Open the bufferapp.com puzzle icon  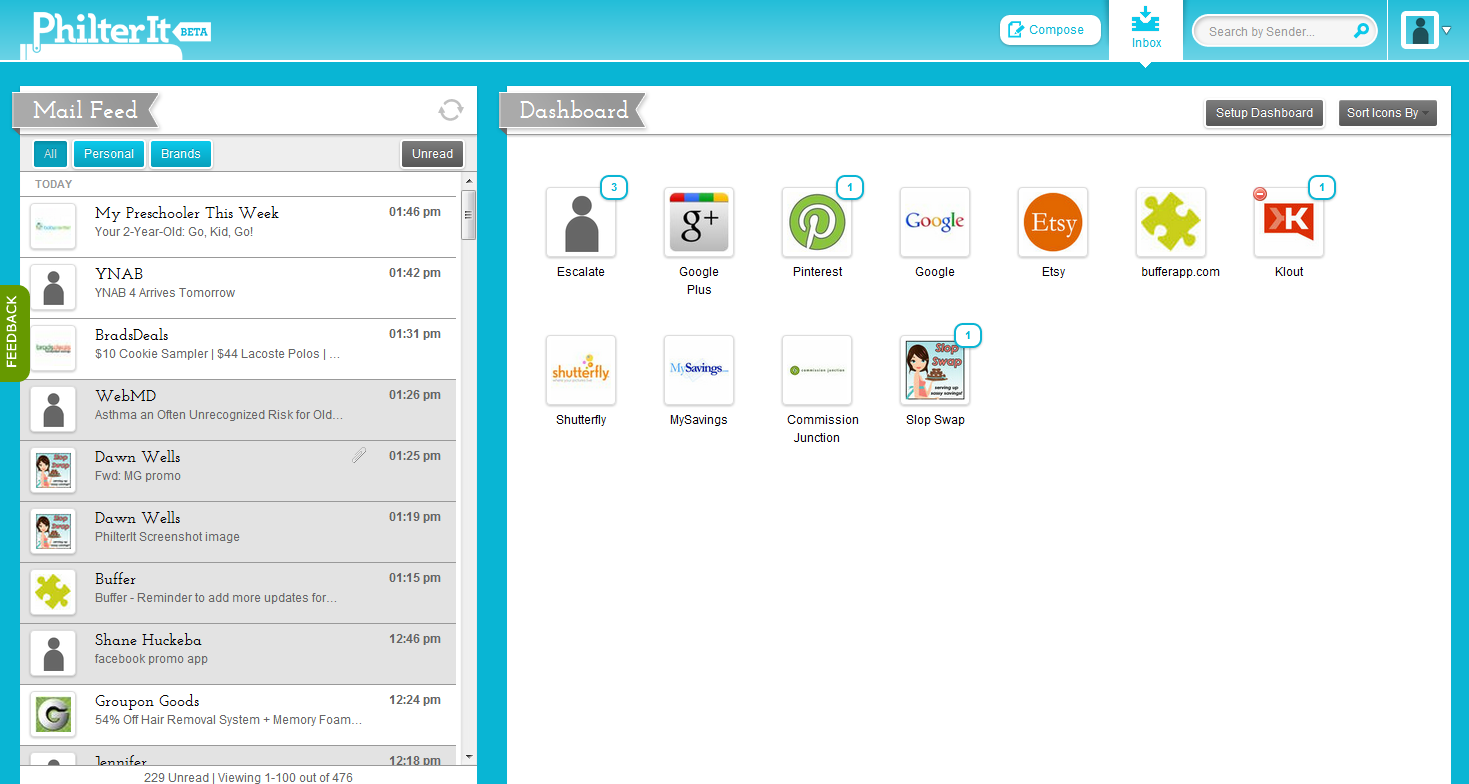click(1171, 222)
